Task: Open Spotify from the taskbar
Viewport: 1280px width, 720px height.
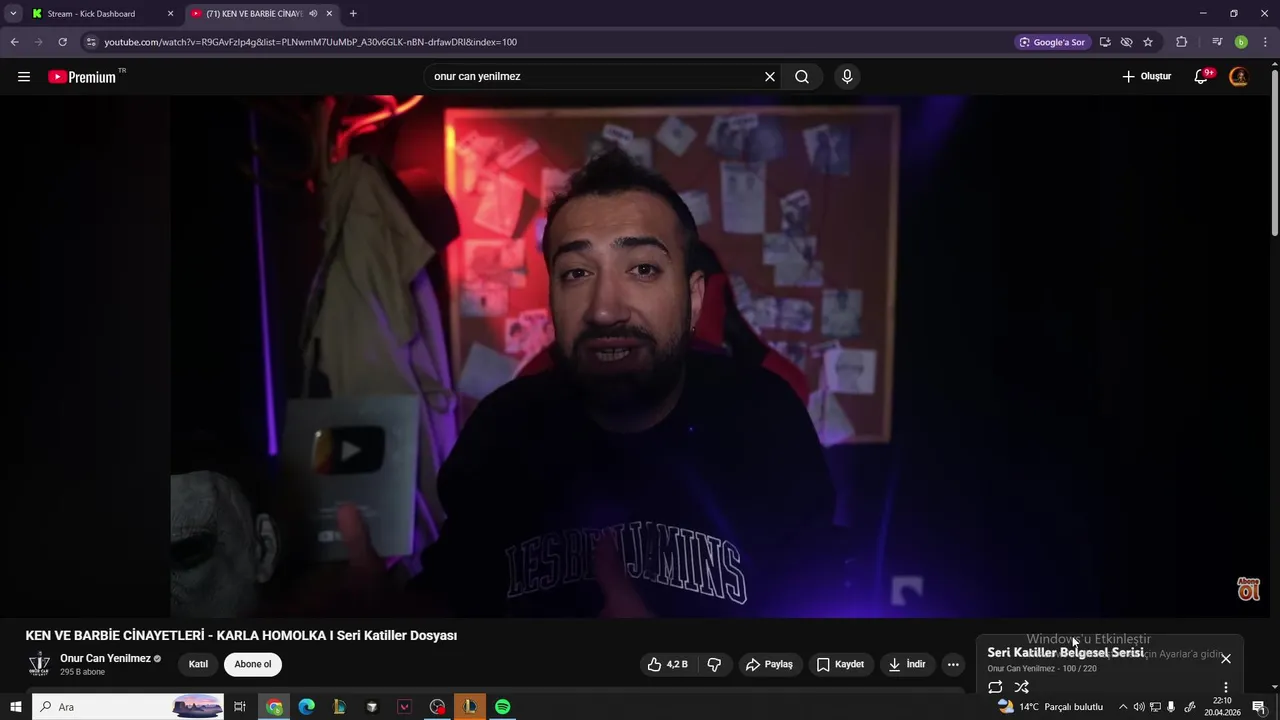Action: click(x=503, y=707)
